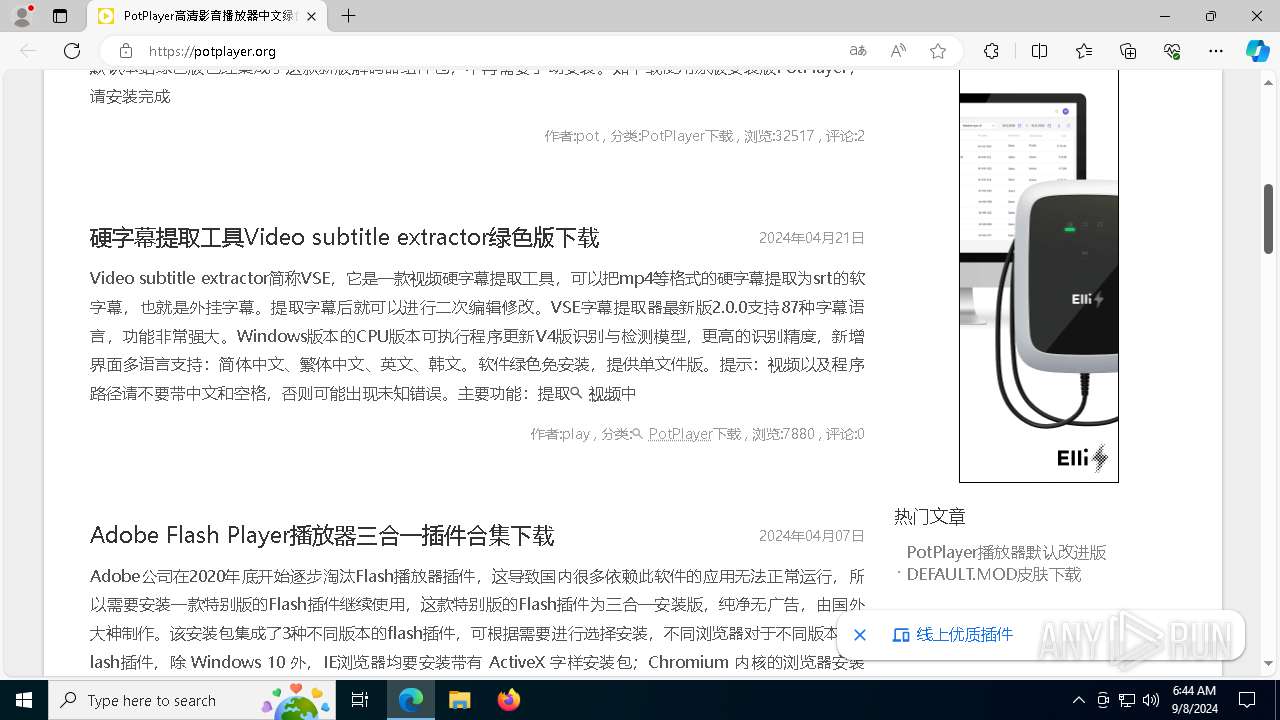
Task: Start Read aloud from address bar
Action: click(898, 51)
